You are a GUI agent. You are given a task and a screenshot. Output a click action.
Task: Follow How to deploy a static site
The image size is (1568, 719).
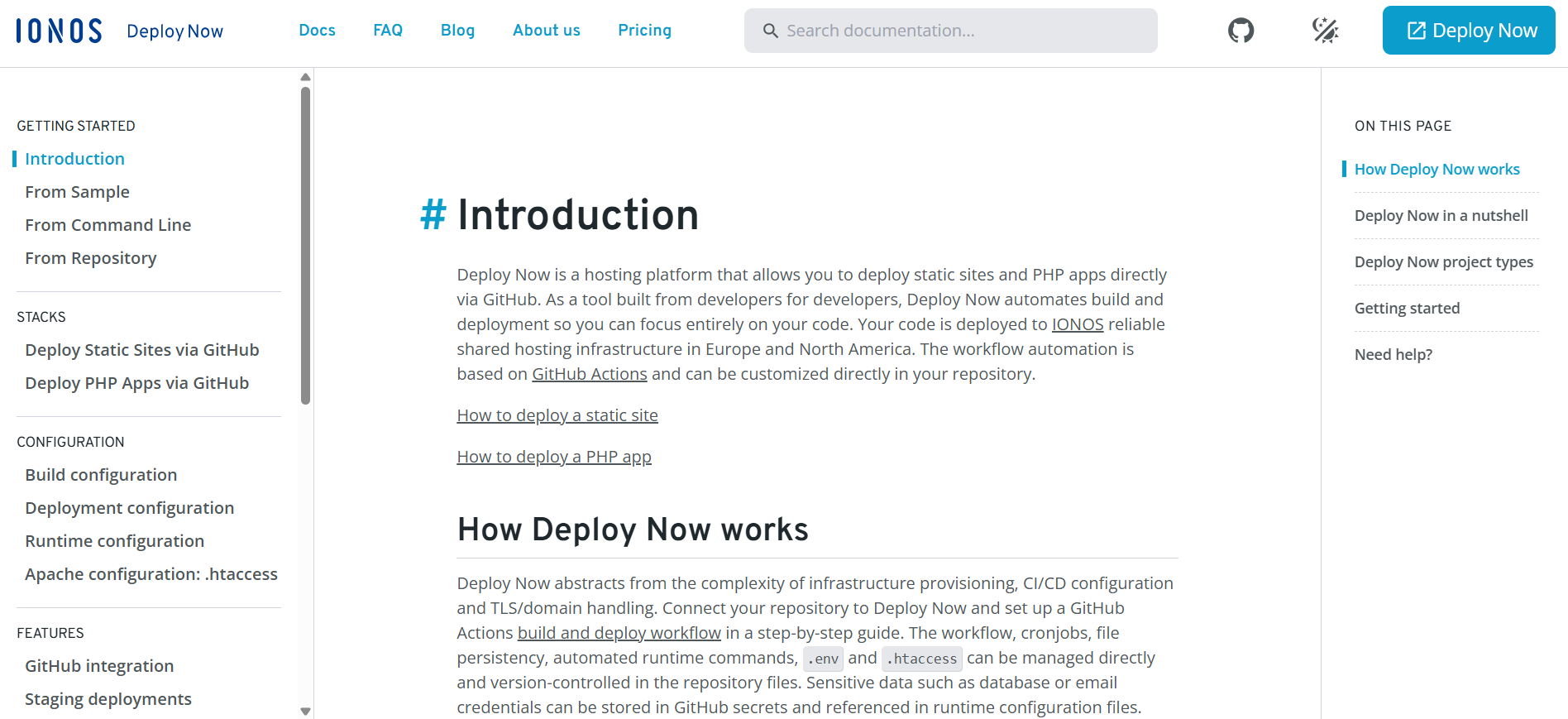557,415
